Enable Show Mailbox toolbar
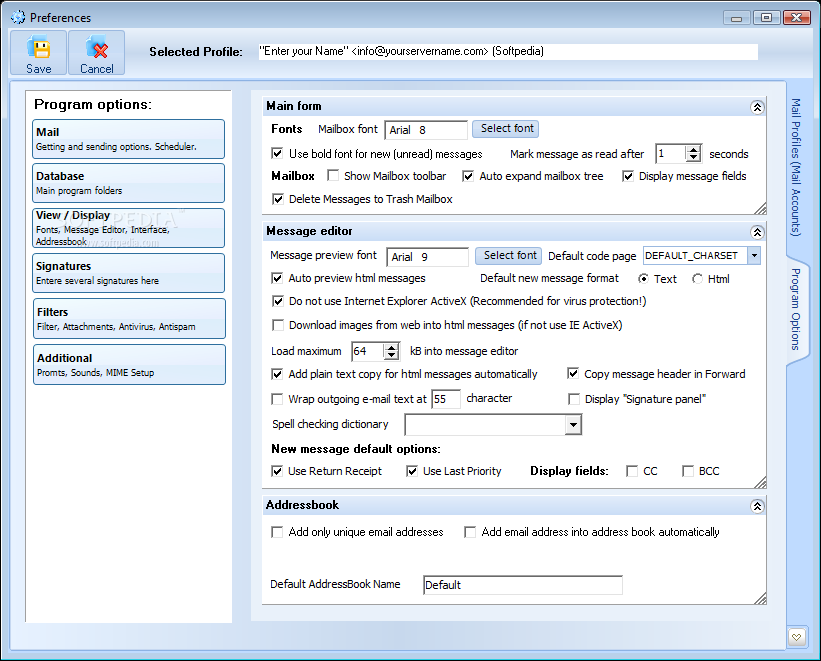Screen dimensions: 821x661 click(x=333, y=175)
